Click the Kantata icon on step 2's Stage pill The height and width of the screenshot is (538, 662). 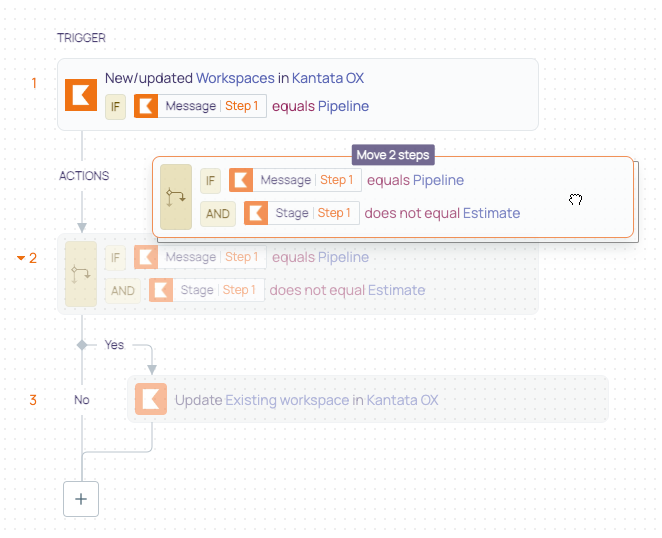[x=161, y=290]
